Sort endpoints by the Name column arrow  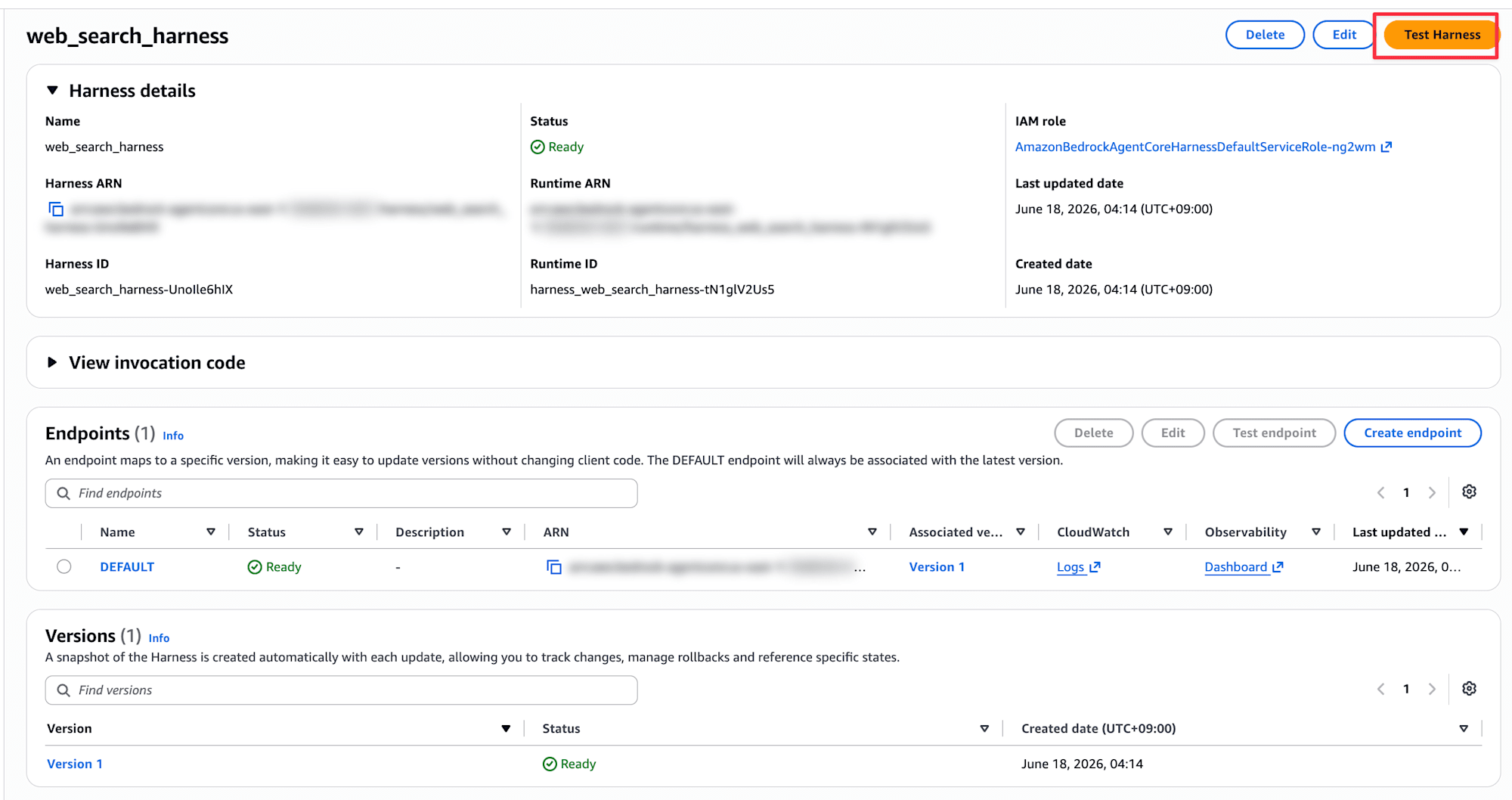pyautogui.click(x=211, y=532)
